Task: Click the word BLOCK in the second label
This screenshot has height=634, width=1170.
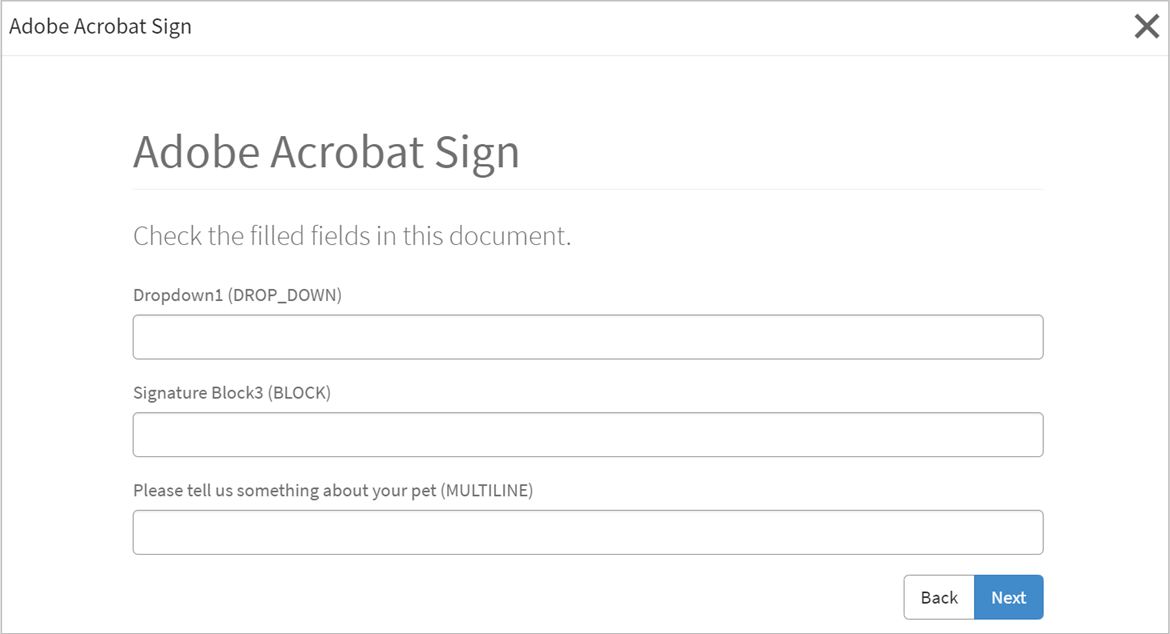Action: pos(300,393)
